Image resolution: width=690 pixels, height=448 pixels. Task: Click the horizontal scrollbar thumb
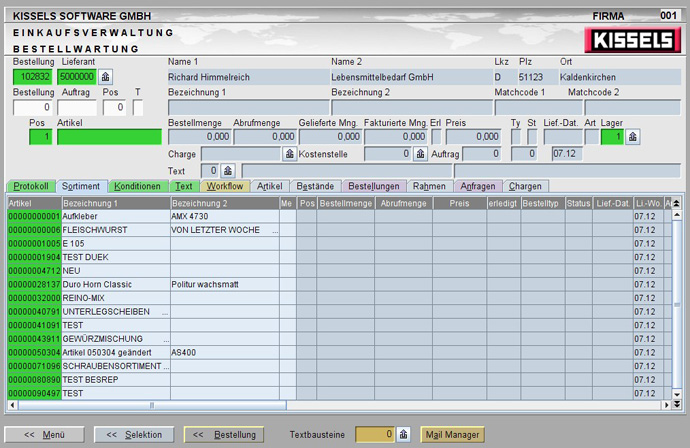(x=152, y=405)
